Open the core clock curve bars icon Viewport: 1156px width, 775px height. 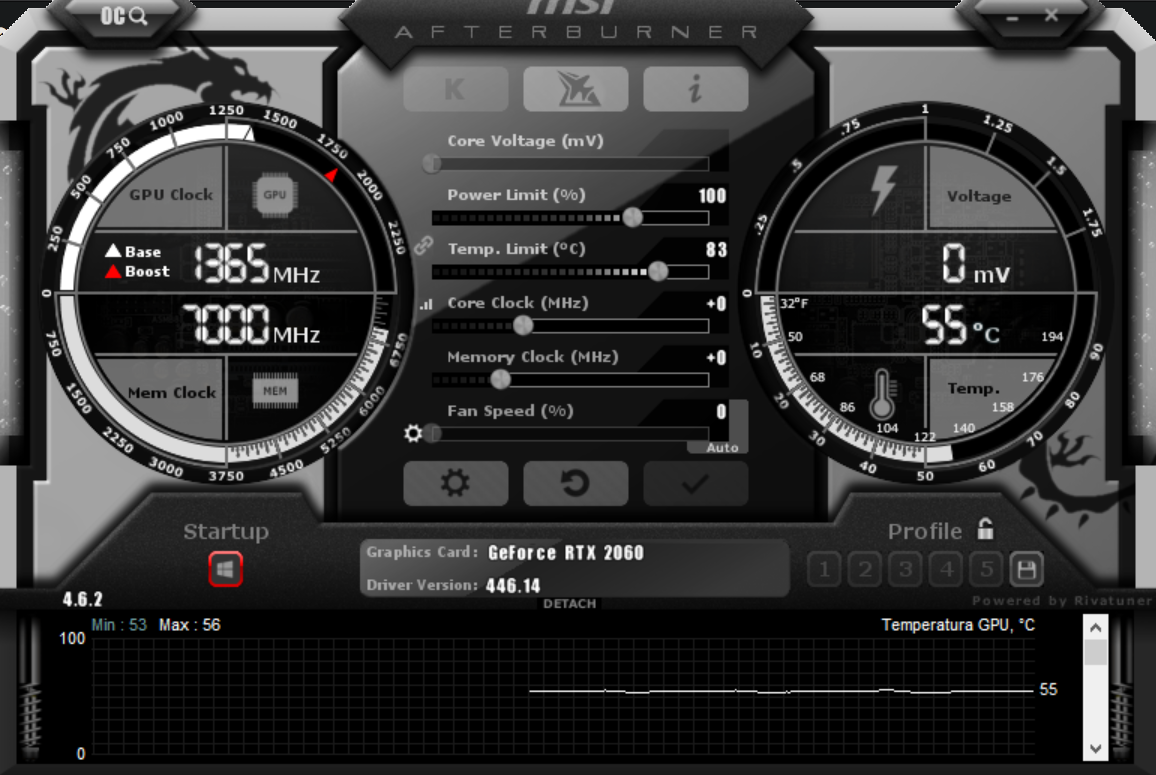[426, 303]
